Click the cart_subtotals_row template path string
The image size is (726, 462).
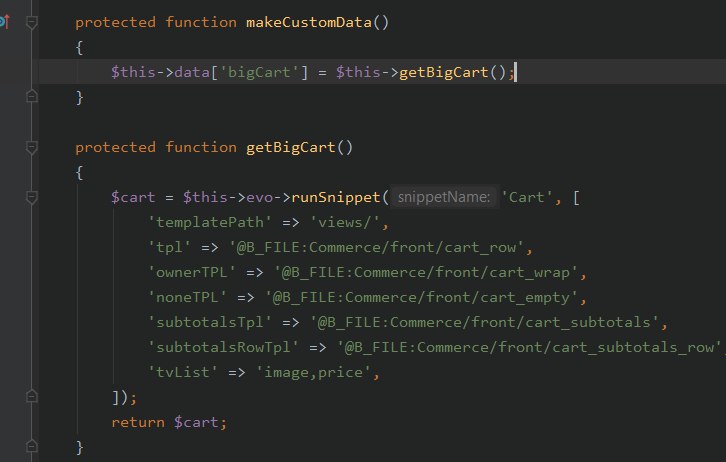[x=529, y=347]
